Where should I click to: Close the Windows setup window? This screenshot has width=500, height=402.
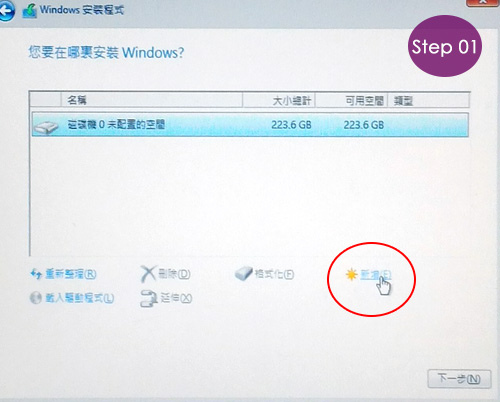(483, 2)
